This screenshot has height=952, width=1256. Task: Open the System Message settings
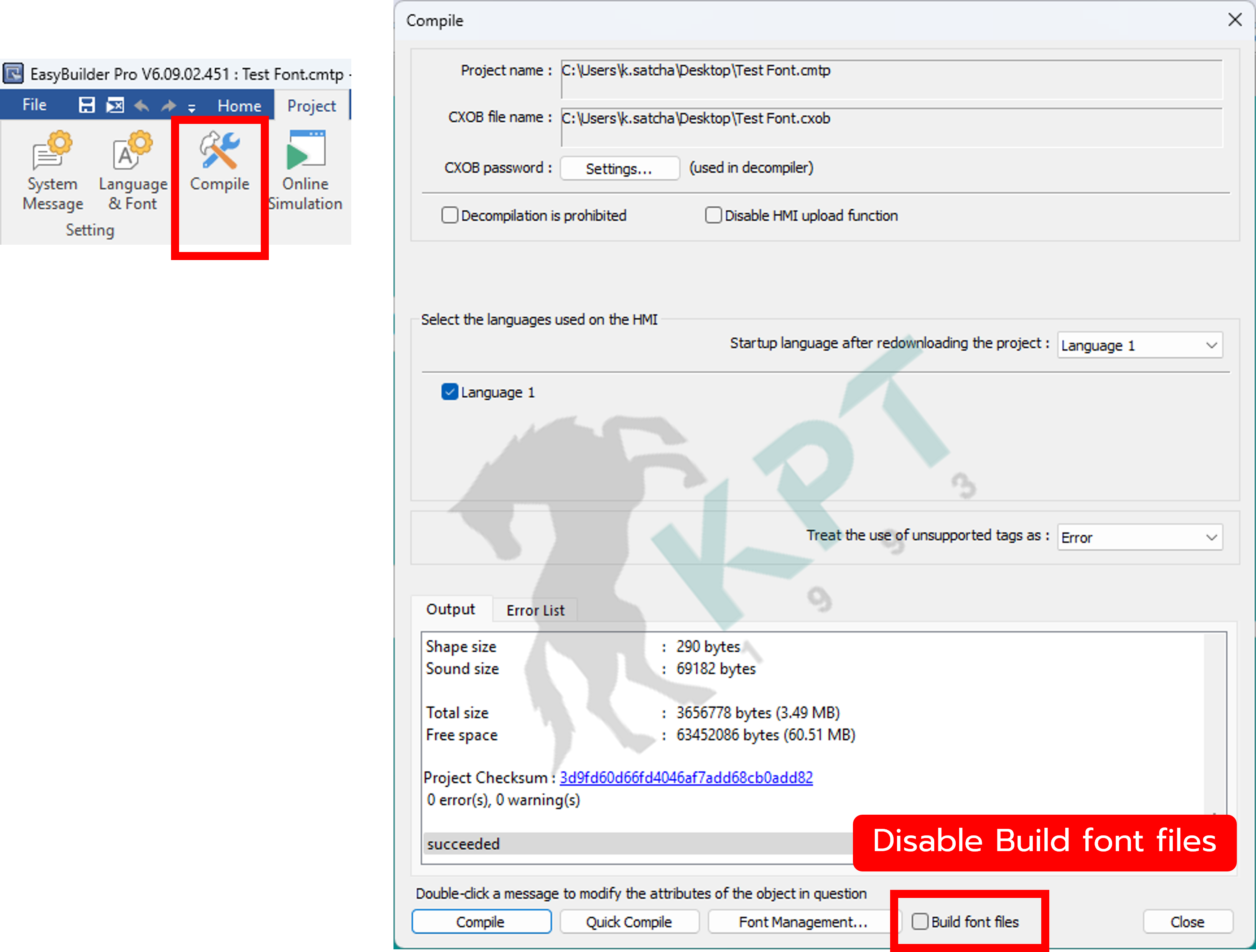52,170
